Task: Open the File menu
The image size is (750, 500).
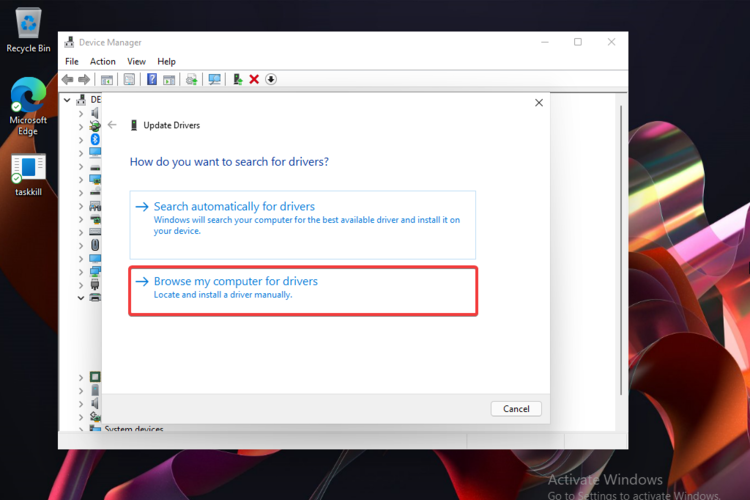Action: 72,62
